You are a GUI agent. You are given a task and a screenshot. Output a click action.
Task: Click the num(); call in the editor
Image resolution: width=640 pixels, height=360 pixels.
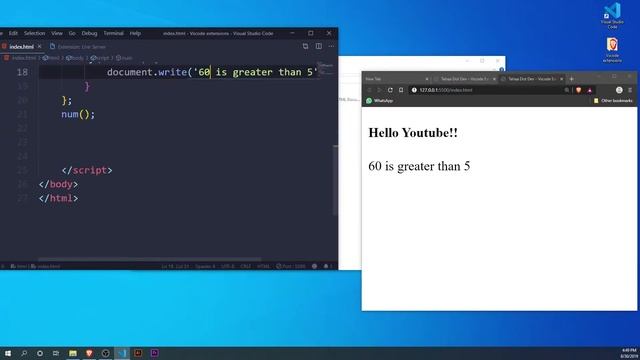pyautogui.click(x=78, y=114)
